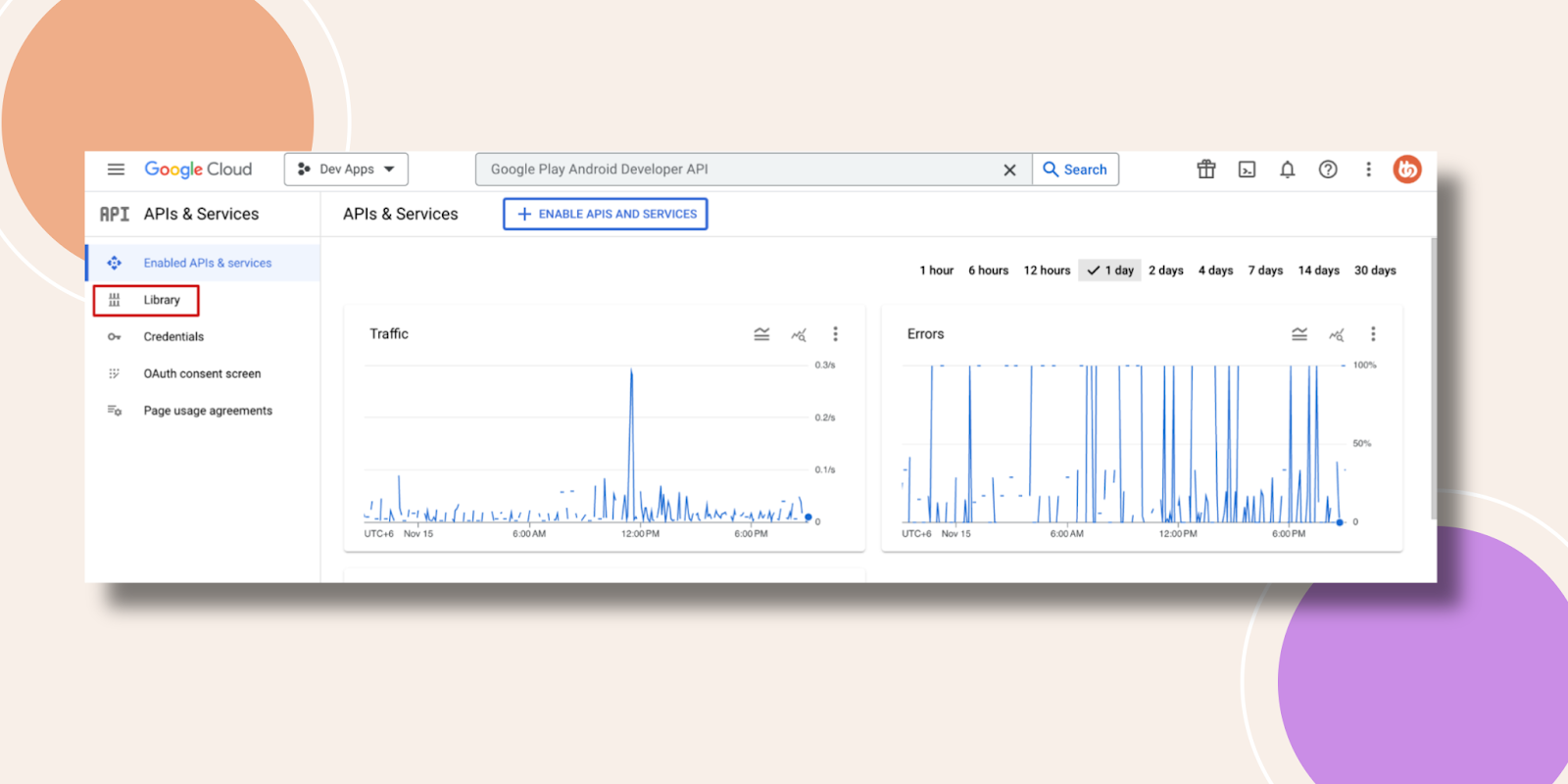Select the 1 day time range
The image size is (1568, 784).
(x=1110, y=270)
